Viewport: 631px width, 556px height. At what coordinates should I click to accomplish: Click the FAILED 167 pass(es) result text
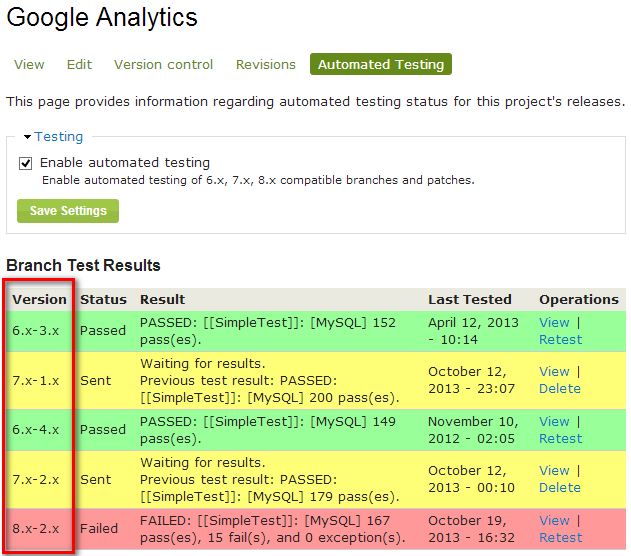273,529
